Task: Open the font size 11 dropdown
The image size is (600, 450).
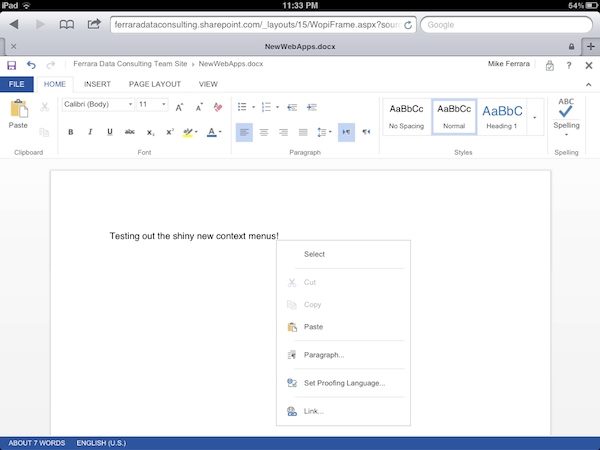Action: pos(164,104)
